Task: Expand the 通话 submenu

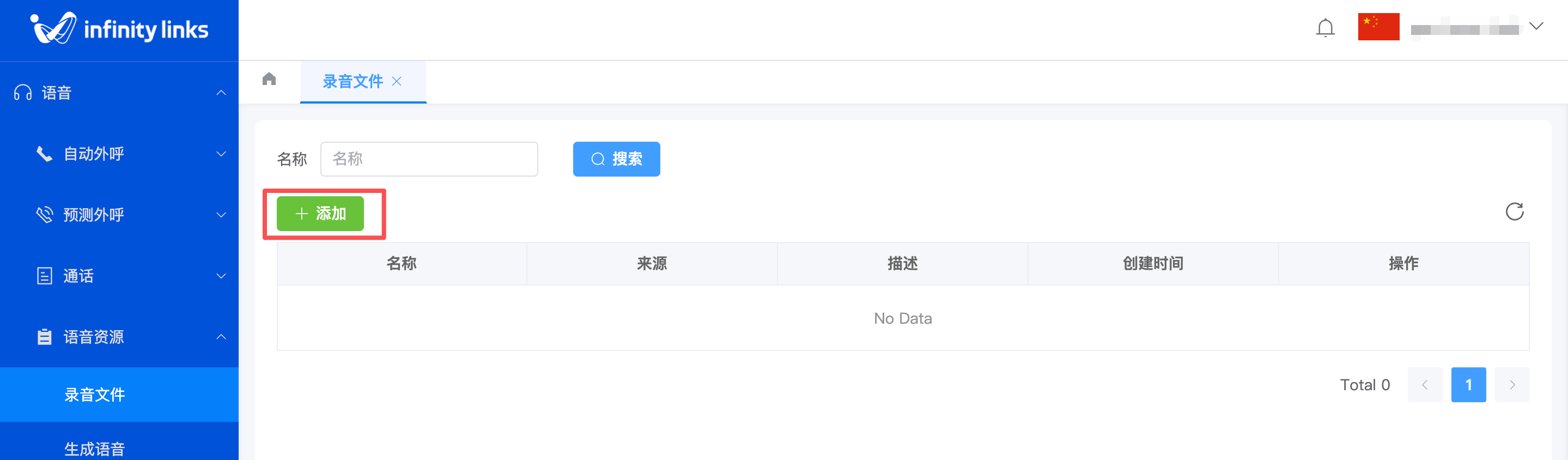Action: tap(221, 276)
